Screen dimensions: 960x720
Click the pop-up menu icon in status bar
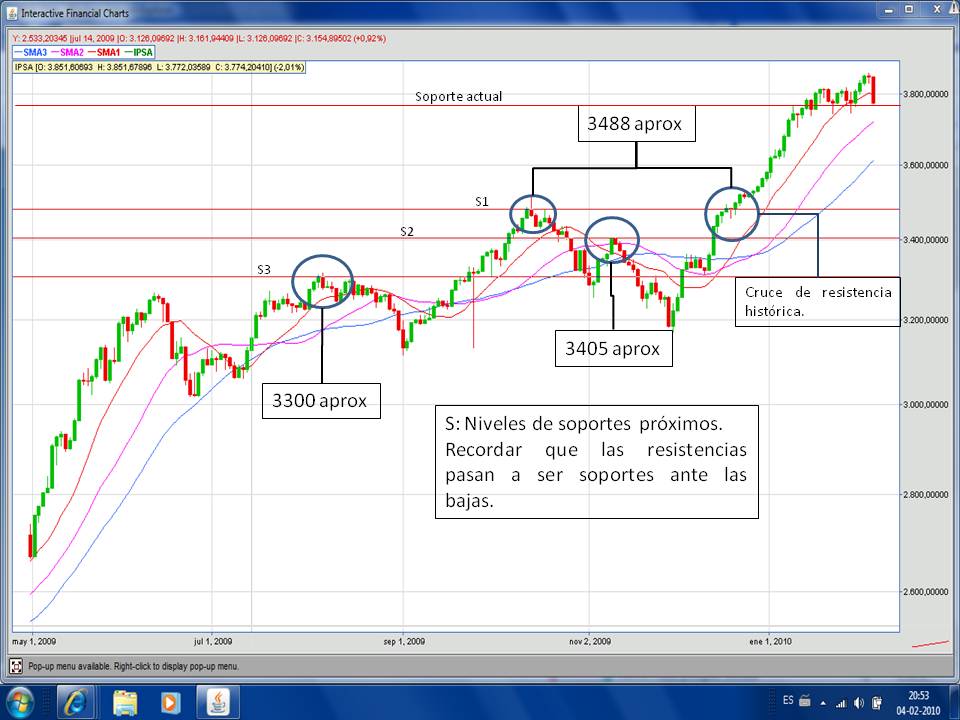coord(17,666)
